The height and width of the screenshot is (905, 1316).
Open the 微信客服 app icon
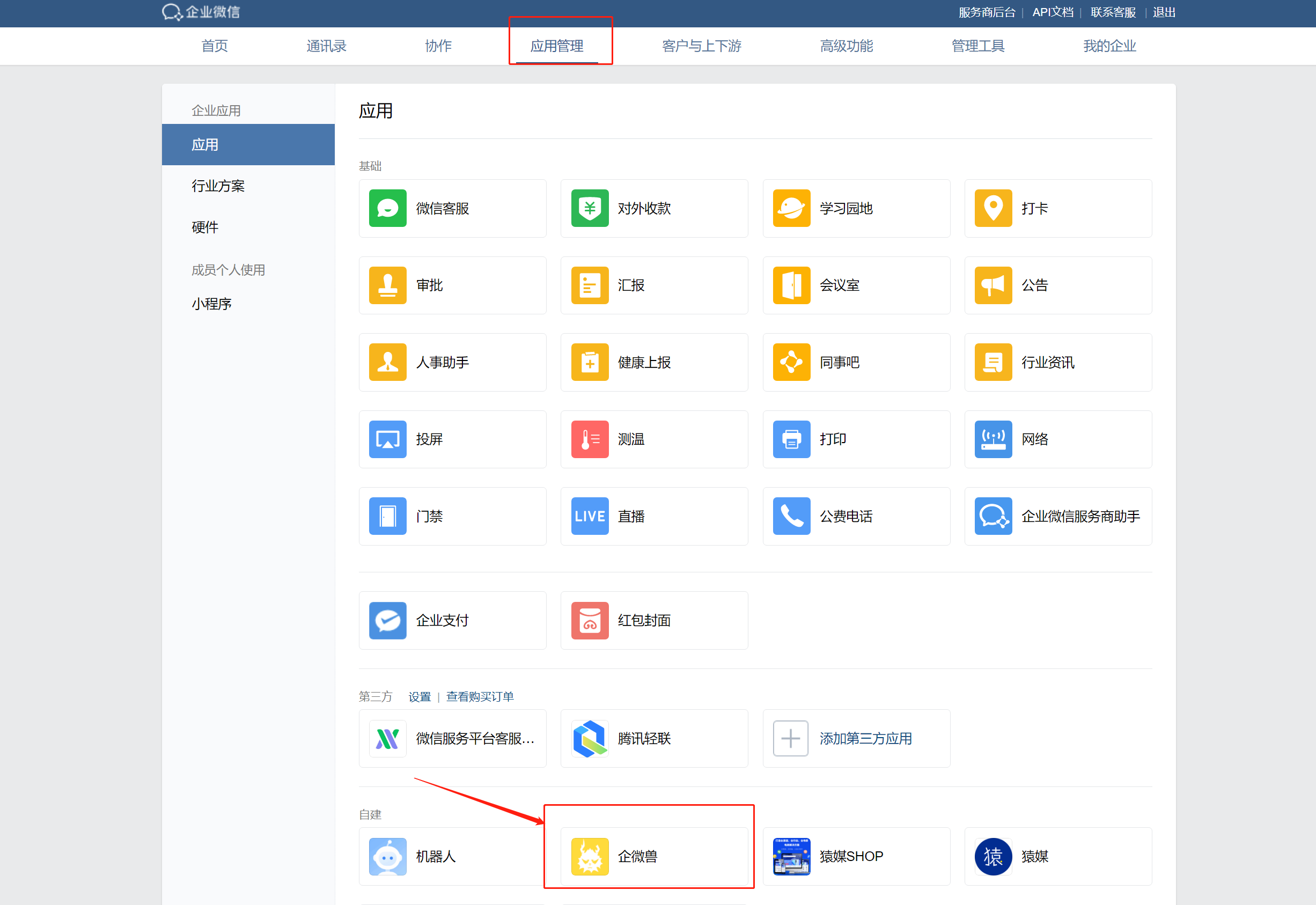(x=387, y=208)
